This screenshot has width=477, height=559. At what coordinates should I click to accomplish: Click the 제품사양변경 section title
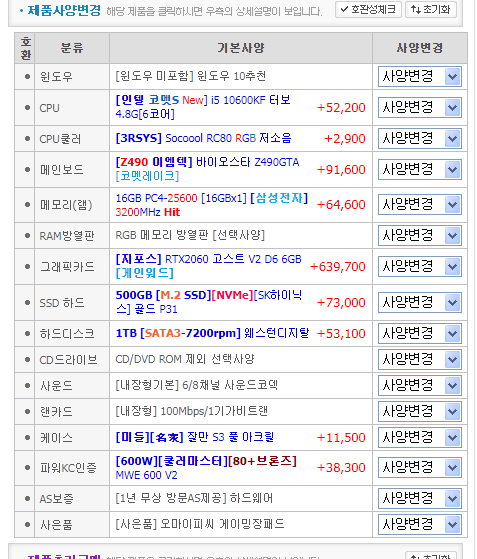click(x=64, y=10)
